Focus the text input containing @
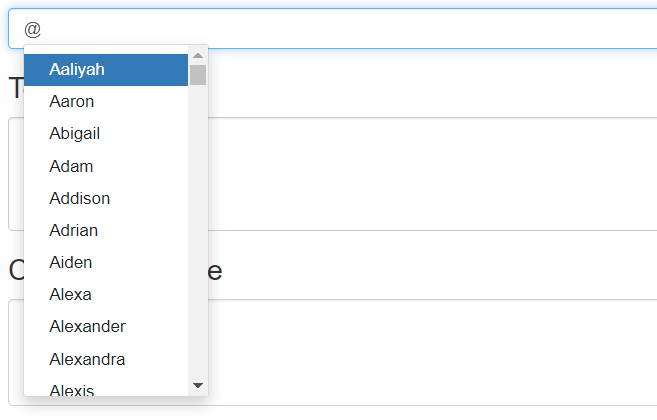 pyautogui.click(x=333, y=29)
